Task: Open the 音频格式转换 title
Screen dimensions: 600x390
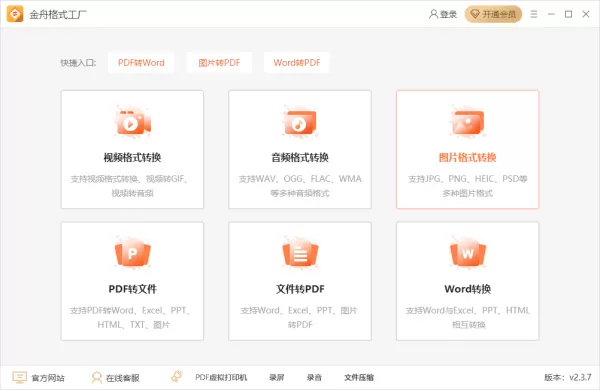Action: [300, 157]
